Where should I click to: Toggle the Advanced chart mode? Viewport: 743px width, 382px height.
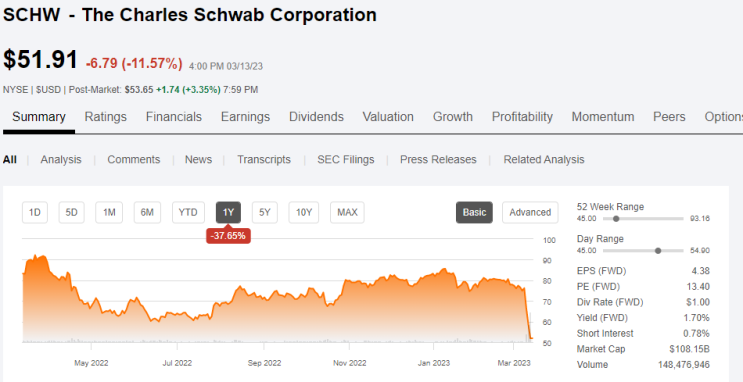pos(530,212)
